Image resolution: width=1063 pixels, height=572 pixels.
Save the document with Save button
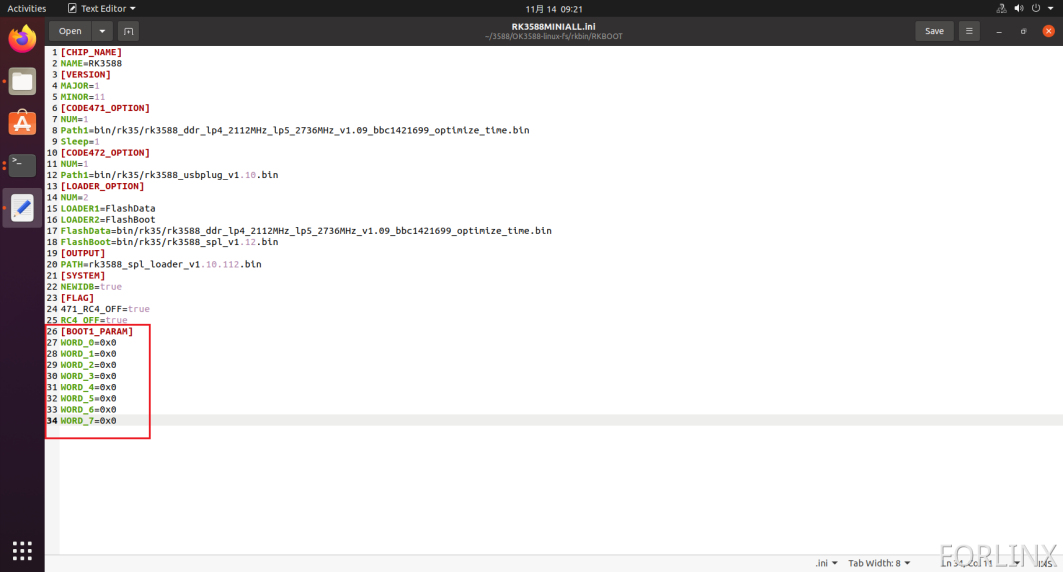934,31
